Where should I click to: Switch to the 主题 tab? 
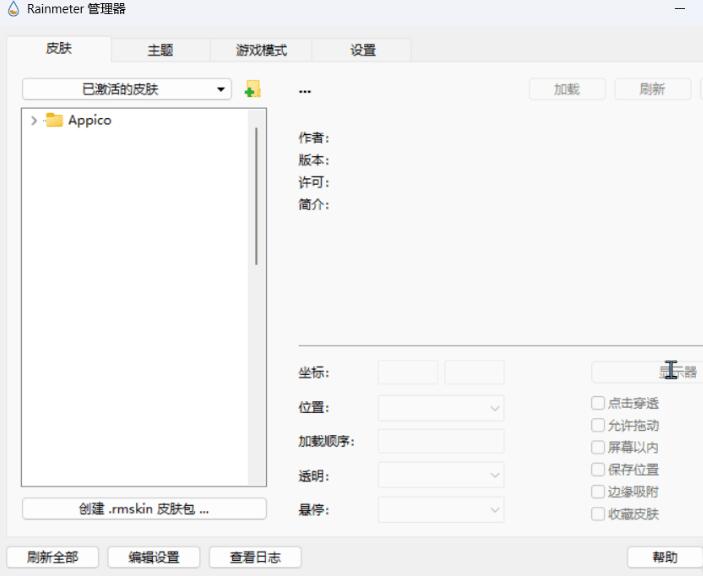(160, 51)
